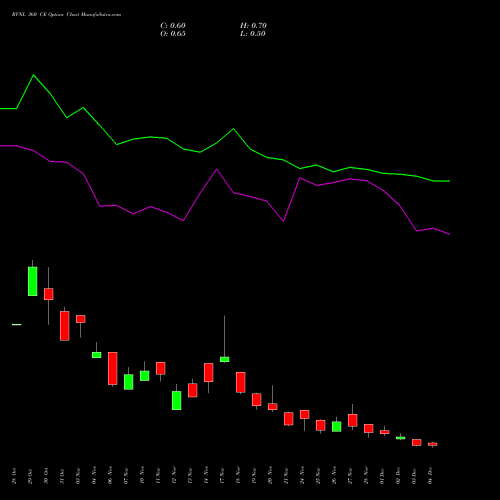Image resolution: width=500 pixels, height=500 pixels.
Task: Select the low value 'L: 0.50'
Action: coord(253,34)
